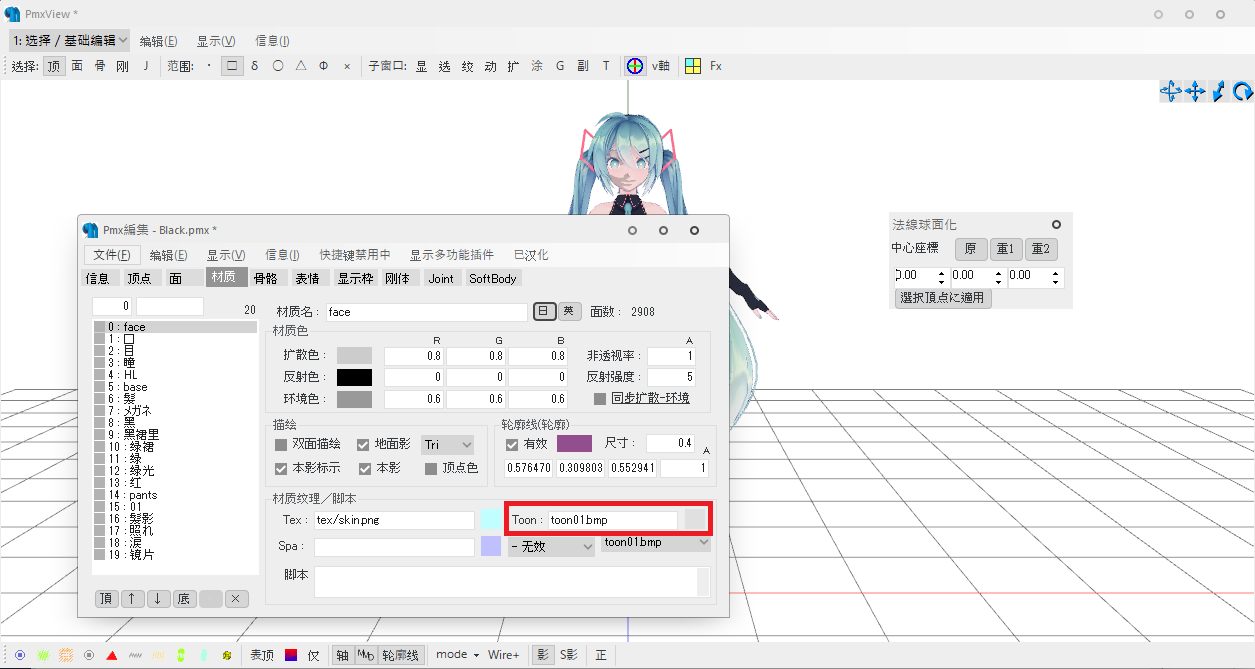Viewport: 1255px width, 669px height.
Task: Open the purple outline color swatch
Action: tap(574, 444)
